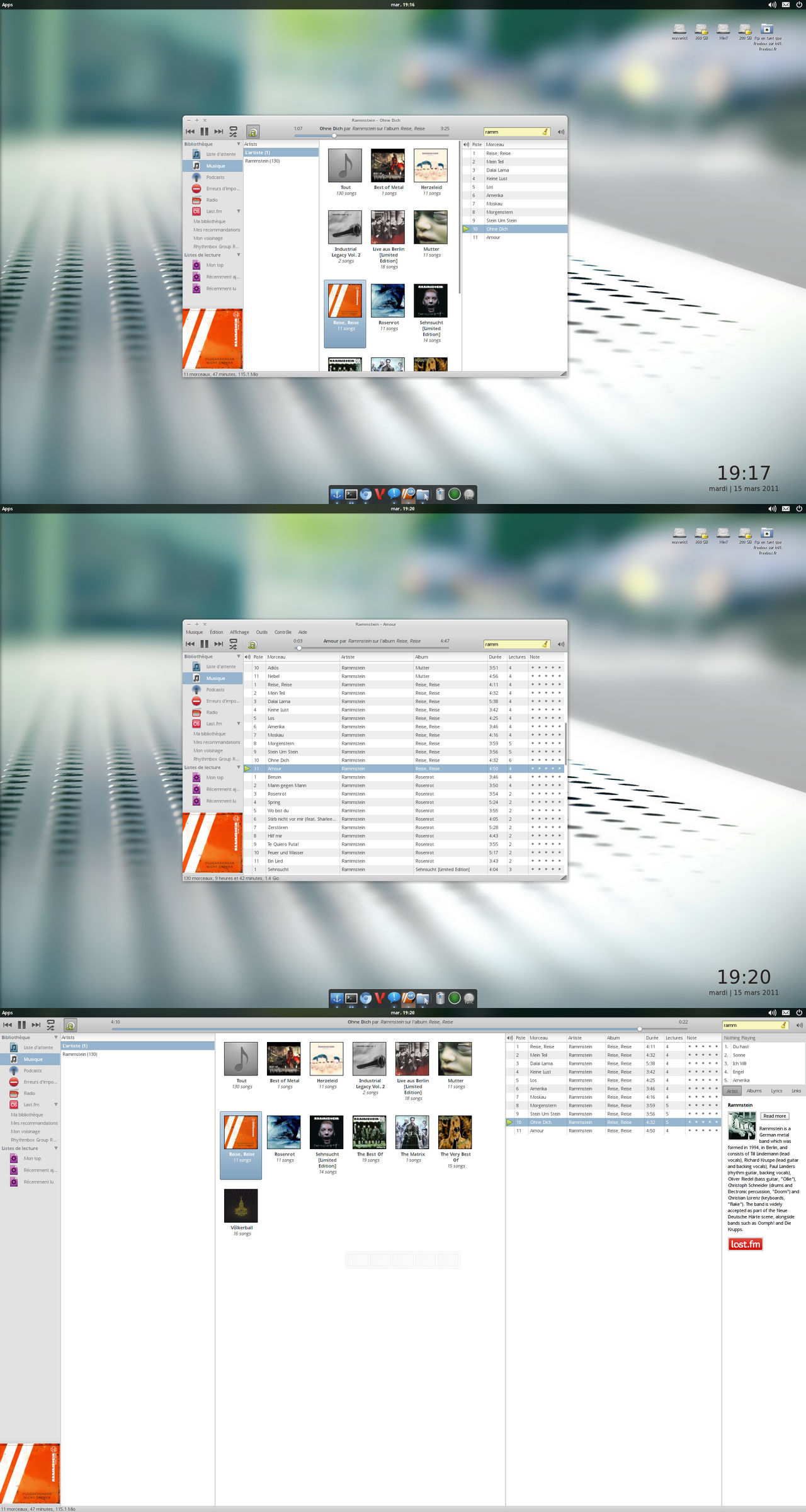Skip to next track in bottom window
806x1512 pixels.
tap(36, 1025)
